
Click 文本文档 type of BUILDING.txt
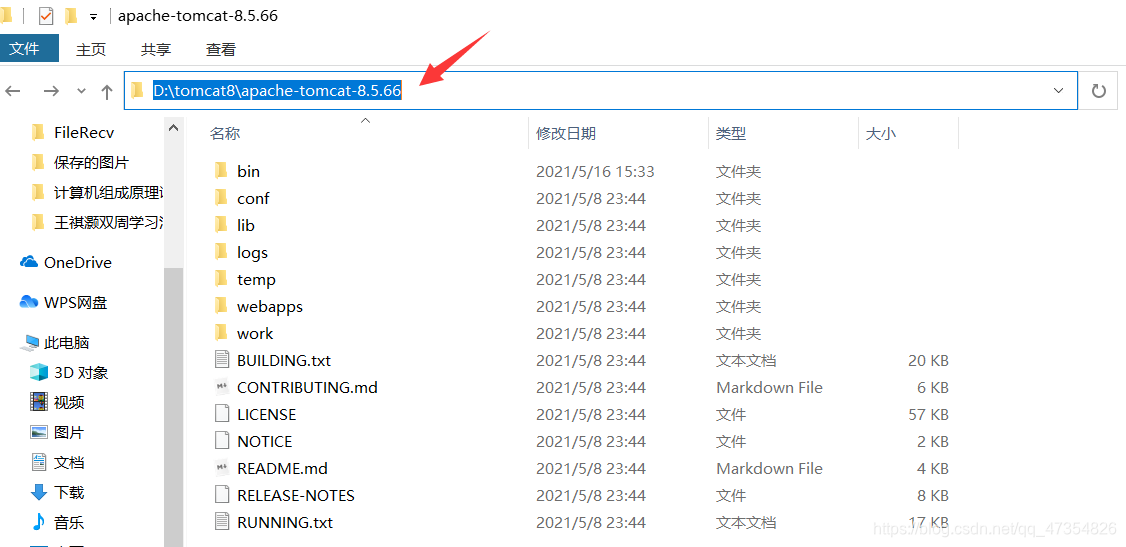pyautogui.click(x=746, y=360)
